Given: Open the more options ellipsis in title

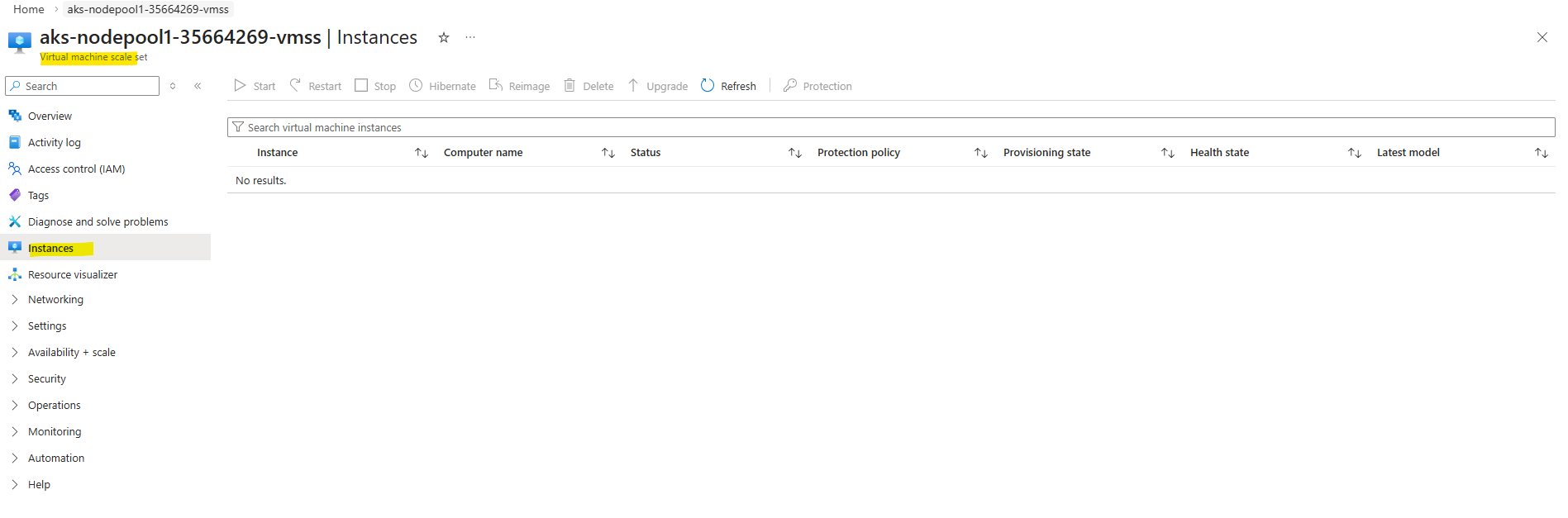Looking at the screenshot, I should click(x=470, y=37).
